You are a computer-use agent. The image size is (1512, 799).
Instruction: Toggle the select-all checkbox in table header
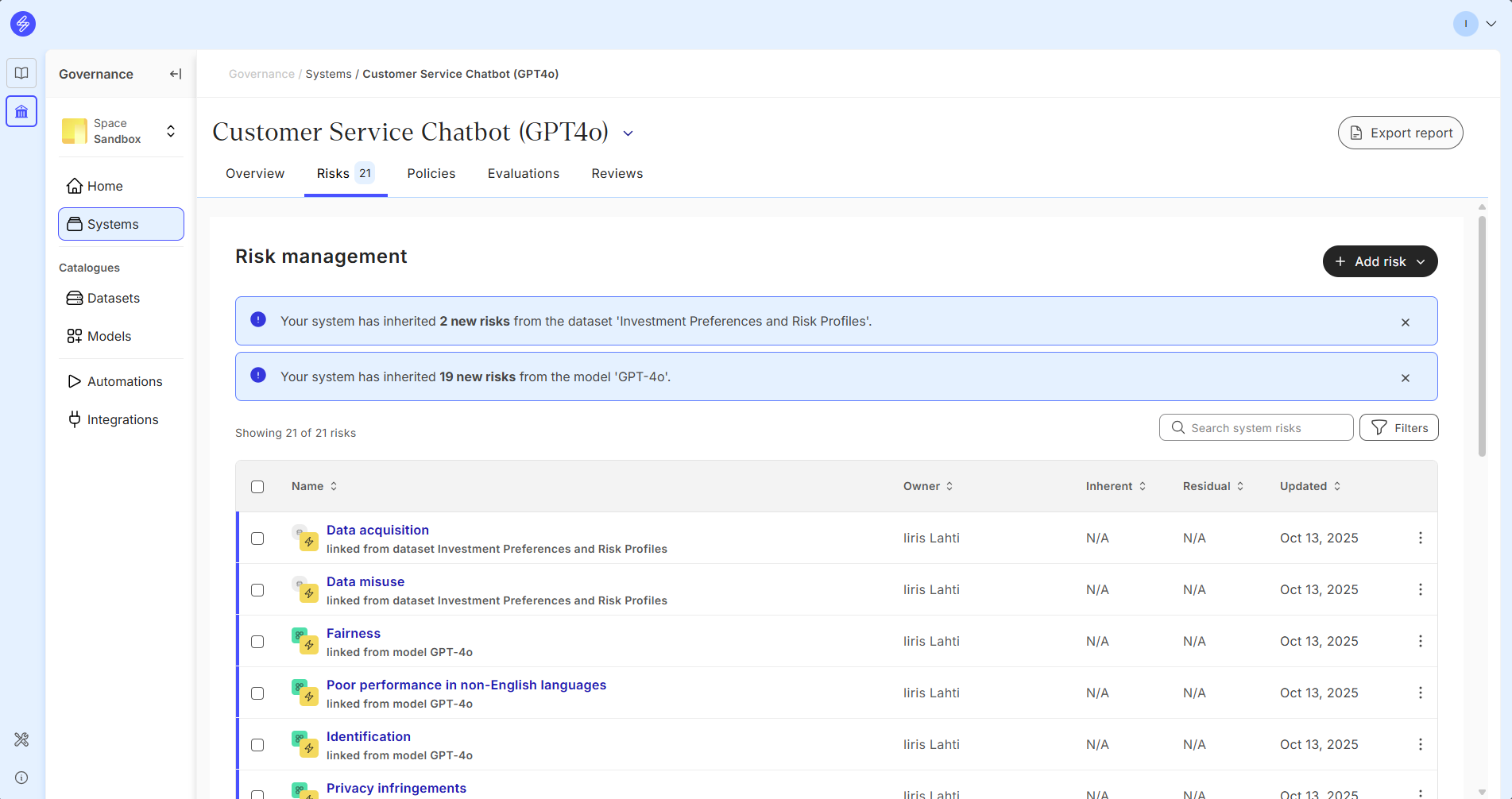click(x=257, y=487)
